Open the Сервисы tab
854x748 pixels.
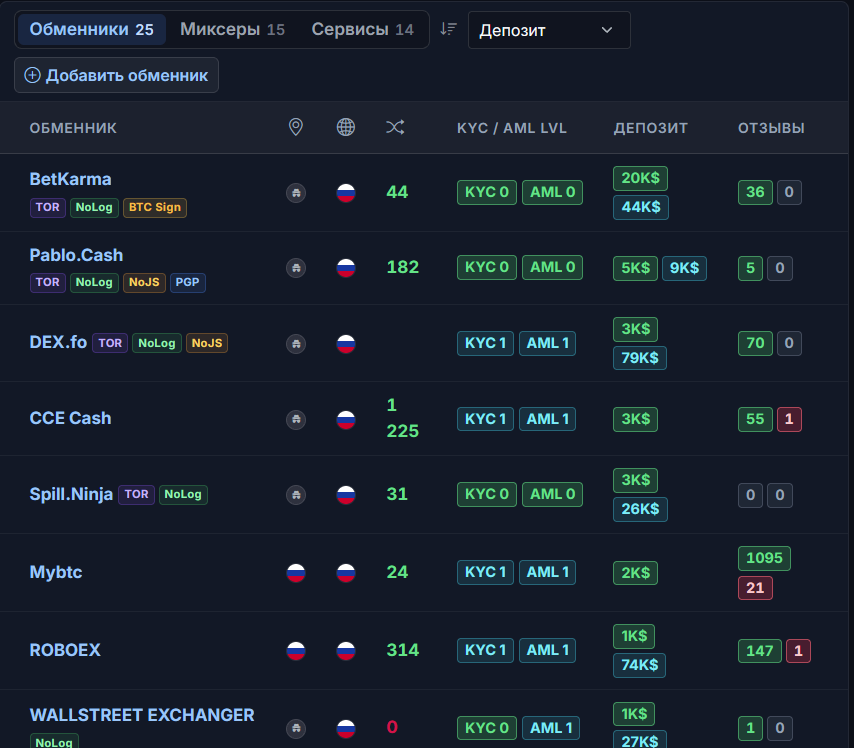[362, 29]
